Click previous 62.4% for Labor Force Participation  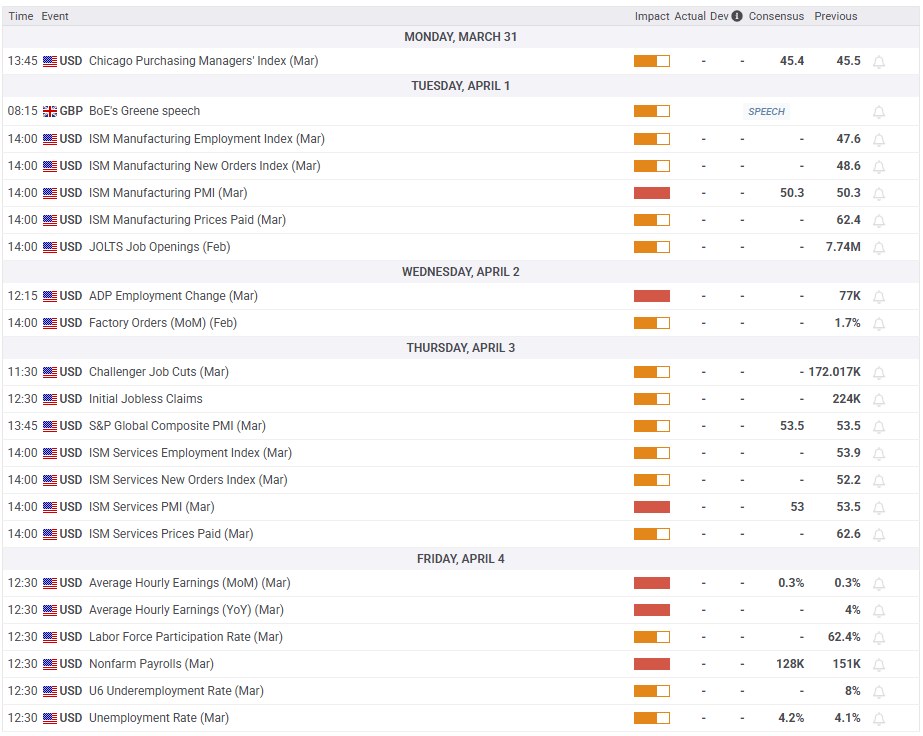tap(844, 637)
